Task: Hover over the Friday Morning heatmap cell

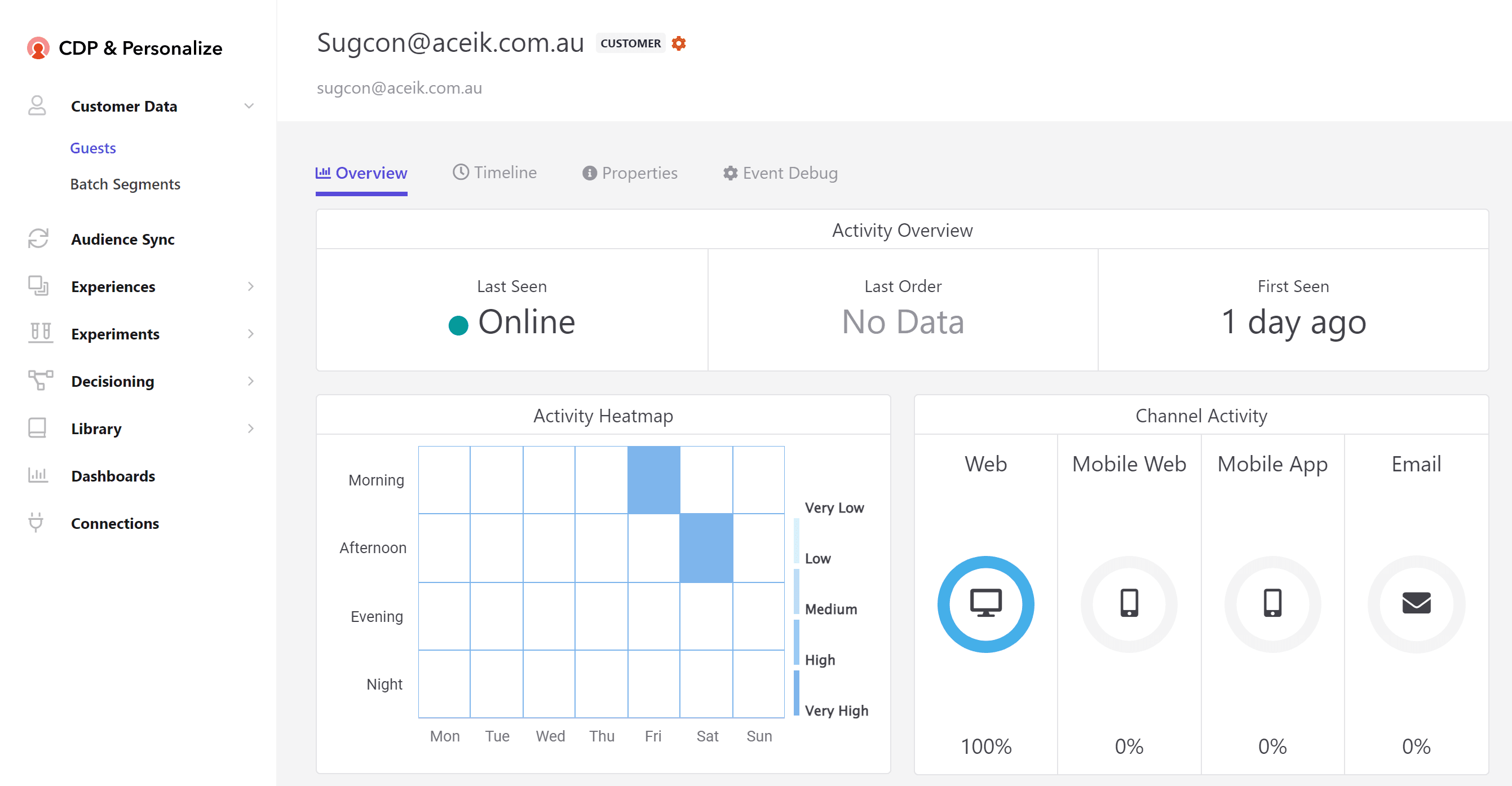Action: click(x=654, y=480)
